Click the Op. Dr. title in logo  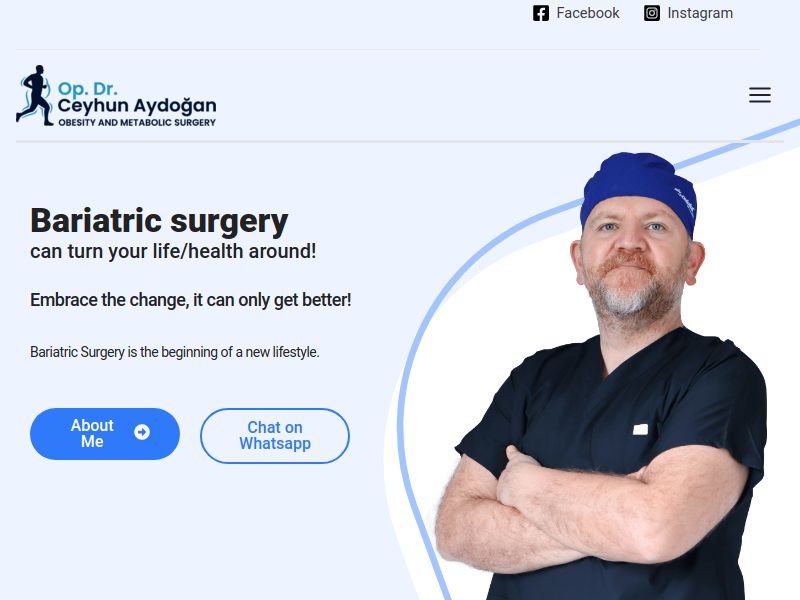(88, 89)
